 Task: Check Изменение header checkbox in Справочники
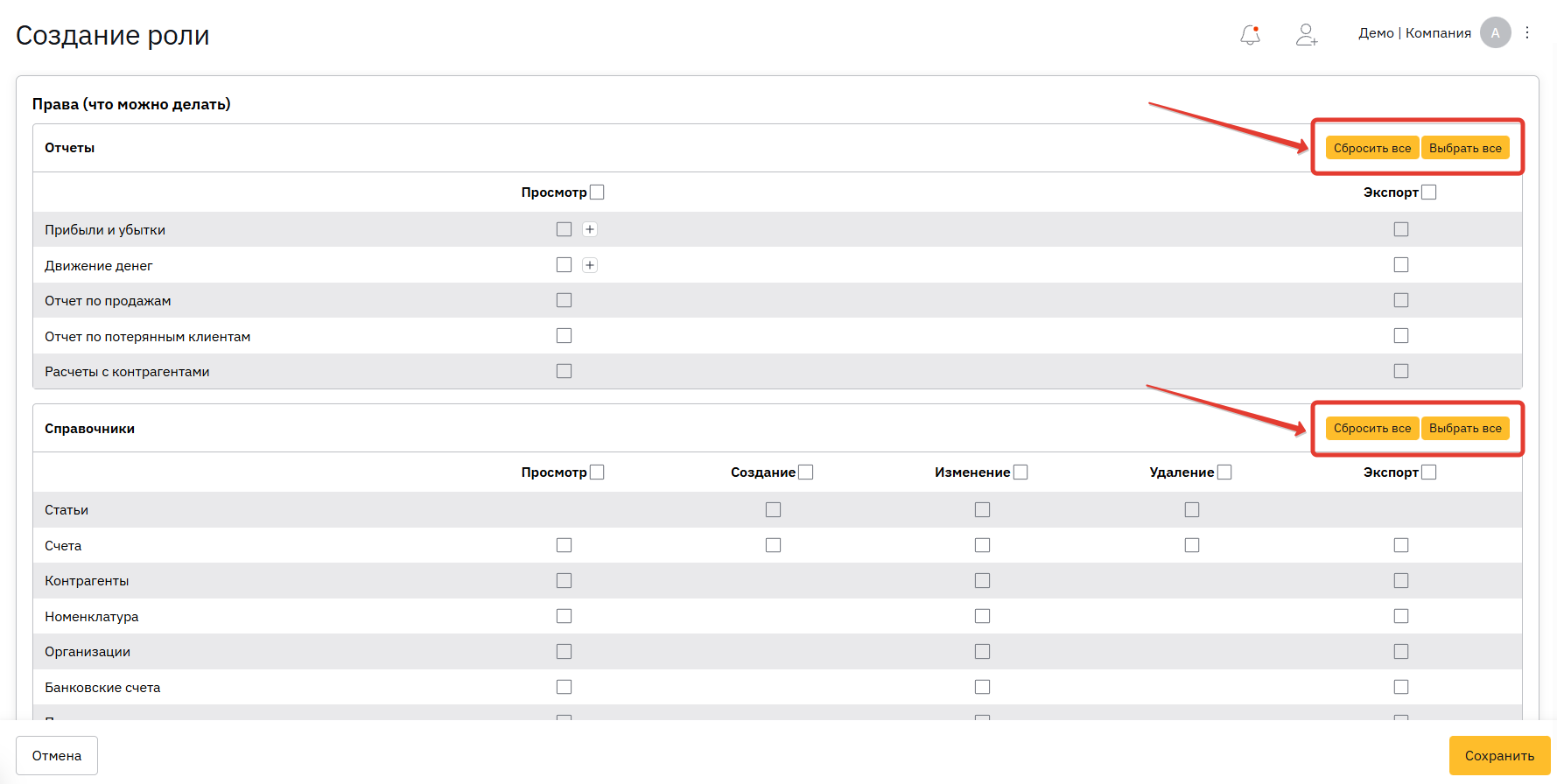click(x=1020, y=472)
